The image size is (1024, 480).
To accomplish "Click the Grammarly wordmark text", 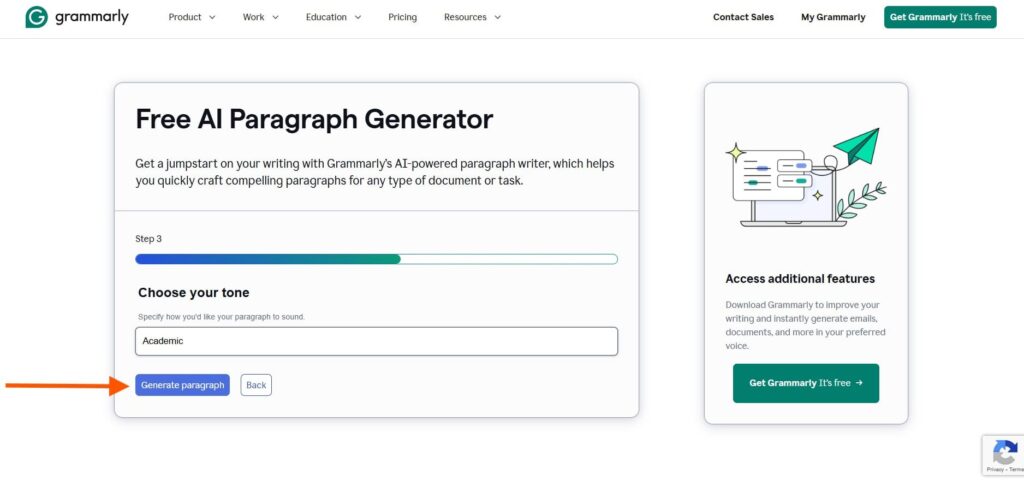I will click(x=91, y=17).
